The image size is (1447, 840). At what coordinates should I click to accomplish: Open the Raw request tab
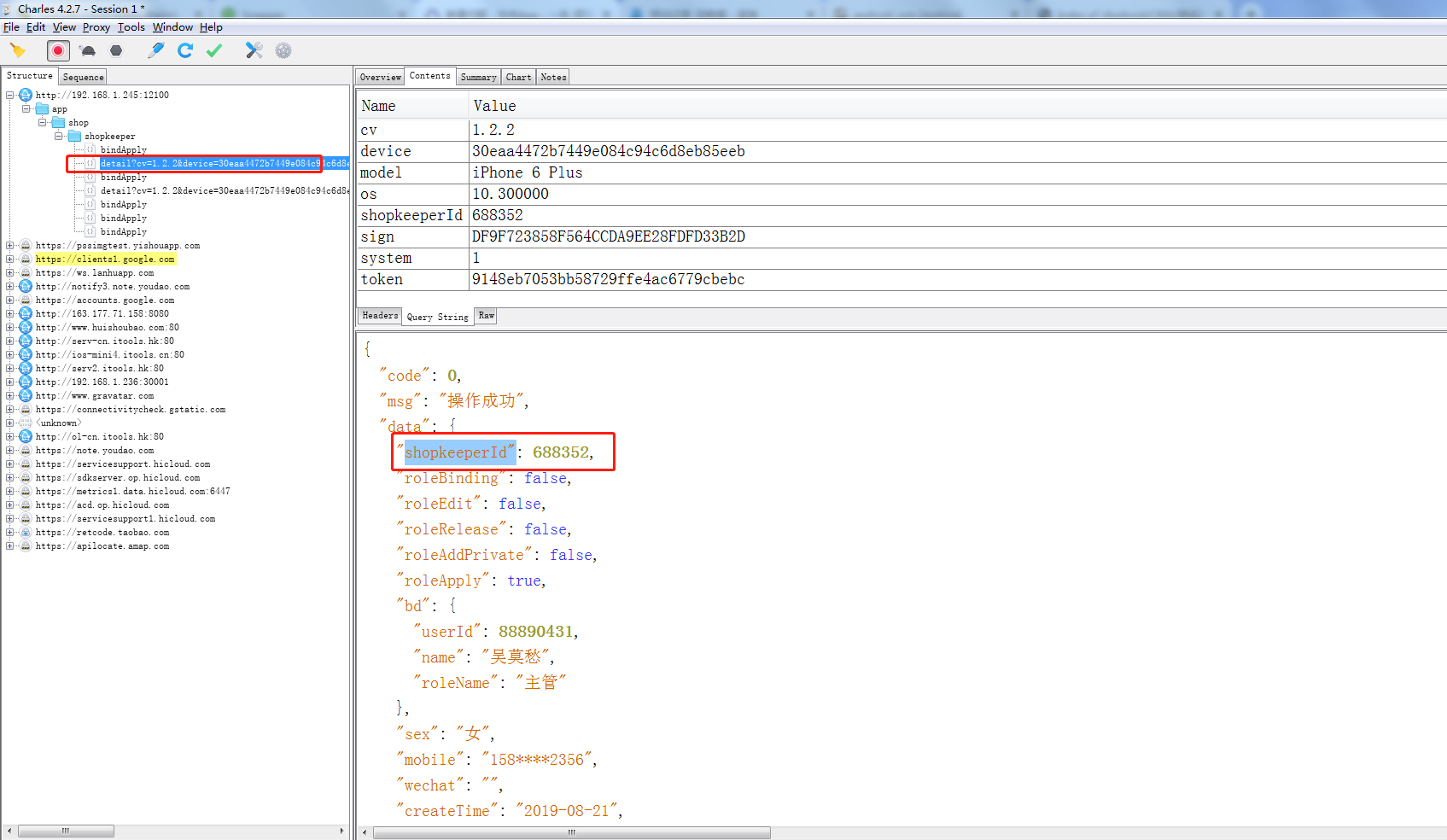point(486,316)
